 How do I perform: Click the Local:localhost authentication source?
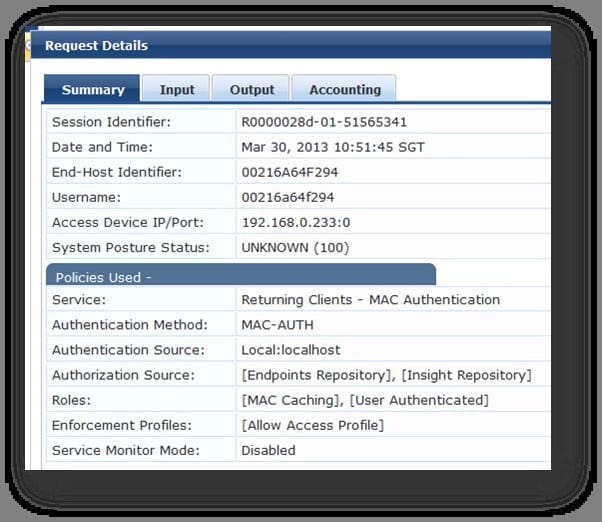pos(291,350)
